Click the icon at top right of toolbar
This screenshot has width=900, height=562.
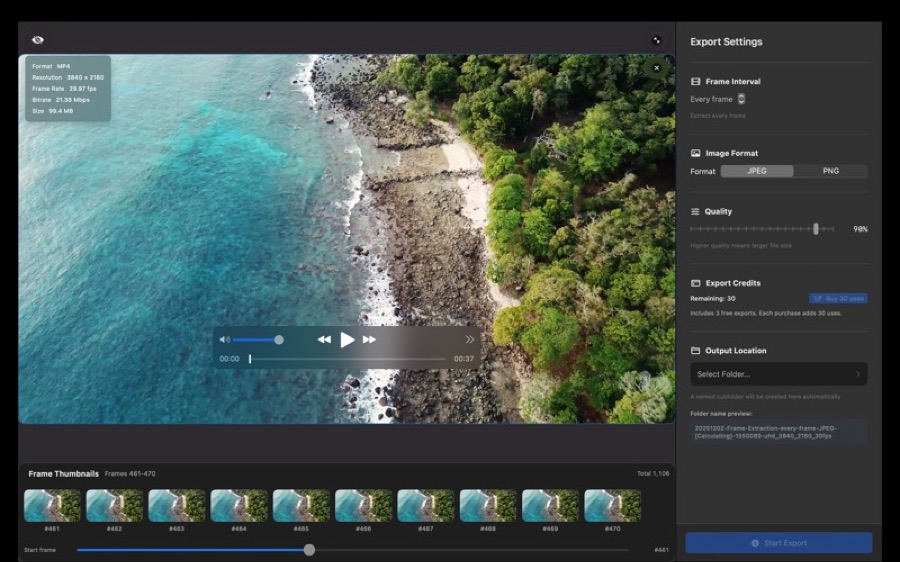[x=657, y=40]
